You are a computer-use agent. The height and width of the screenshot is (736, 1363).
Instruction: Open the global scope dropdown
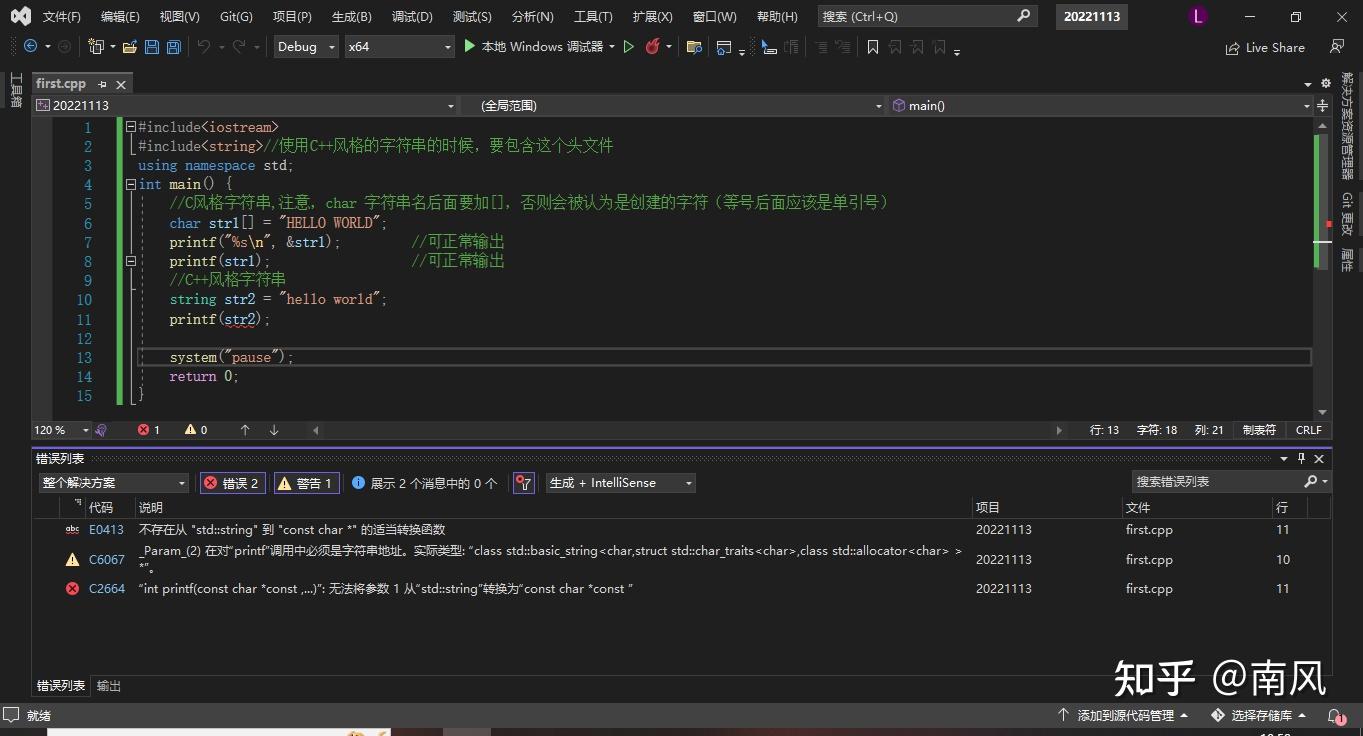click(672, 105)
